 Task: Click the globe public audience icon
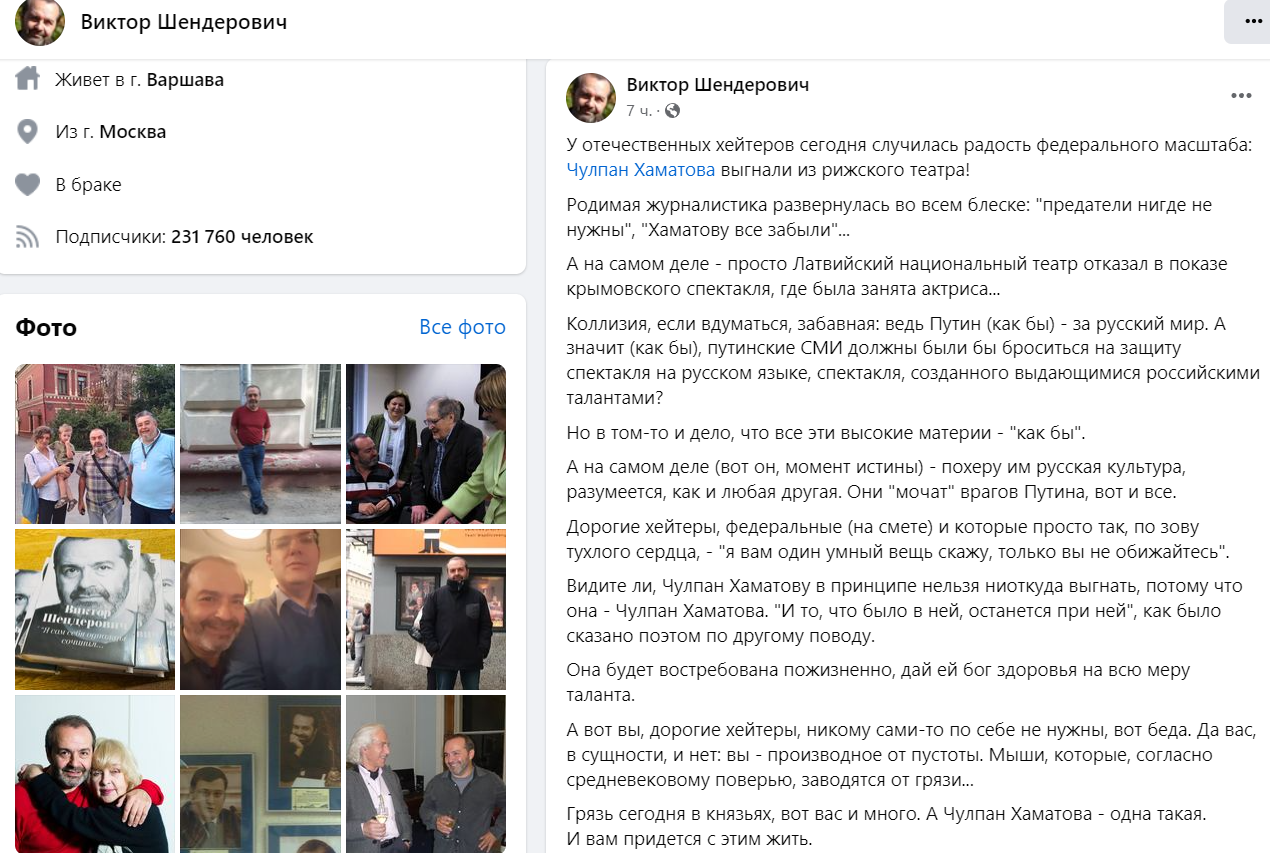[x=672, y=110]
